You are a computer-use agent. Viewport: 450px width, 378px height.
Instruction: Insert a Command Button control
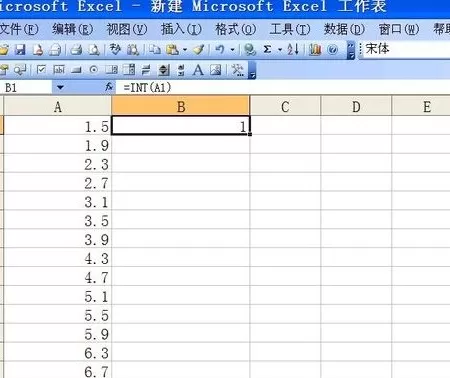76,70
